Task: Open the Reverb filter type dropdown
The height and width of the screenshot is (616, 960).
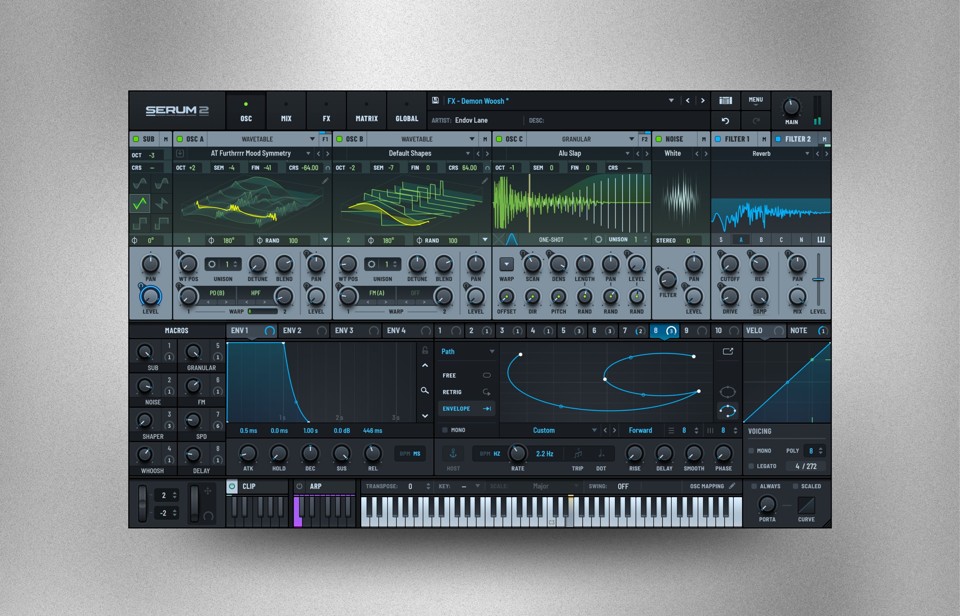Action: click(807, 154)
